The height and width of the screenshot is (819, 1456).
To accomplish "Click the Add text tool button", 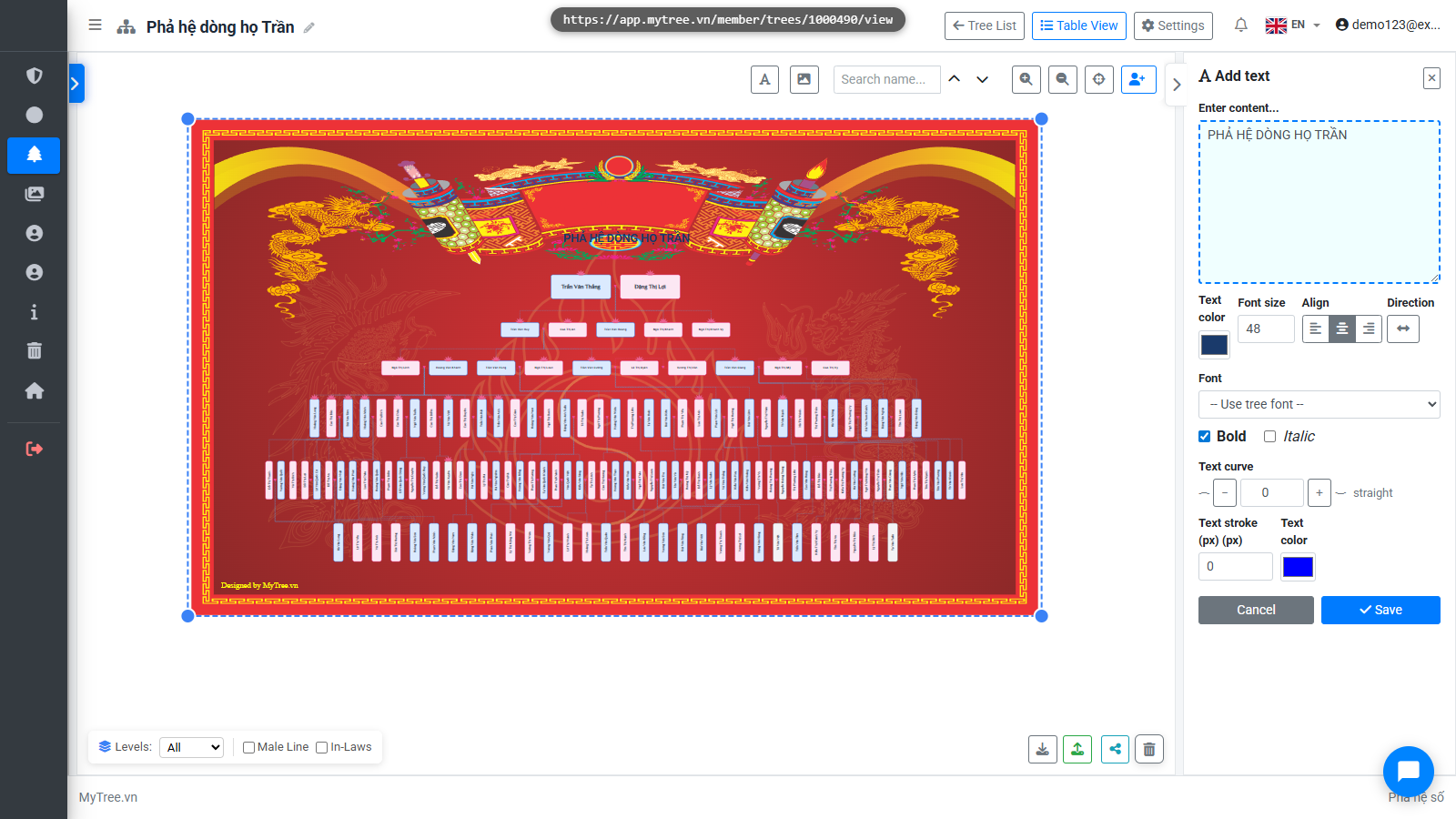I will 764,79.
